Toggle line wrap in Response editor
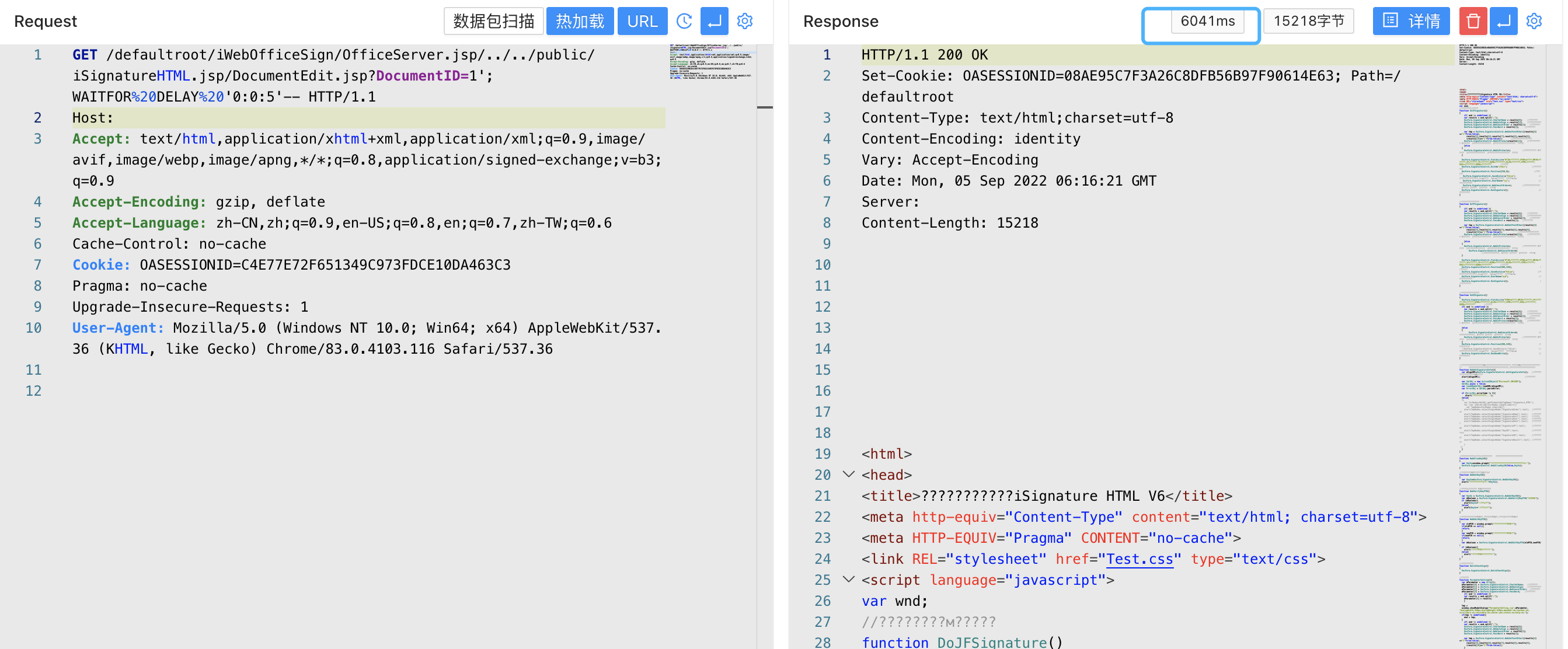Screen dimensions: 1568x649 pyautogui.click(x=1503, y=22)
